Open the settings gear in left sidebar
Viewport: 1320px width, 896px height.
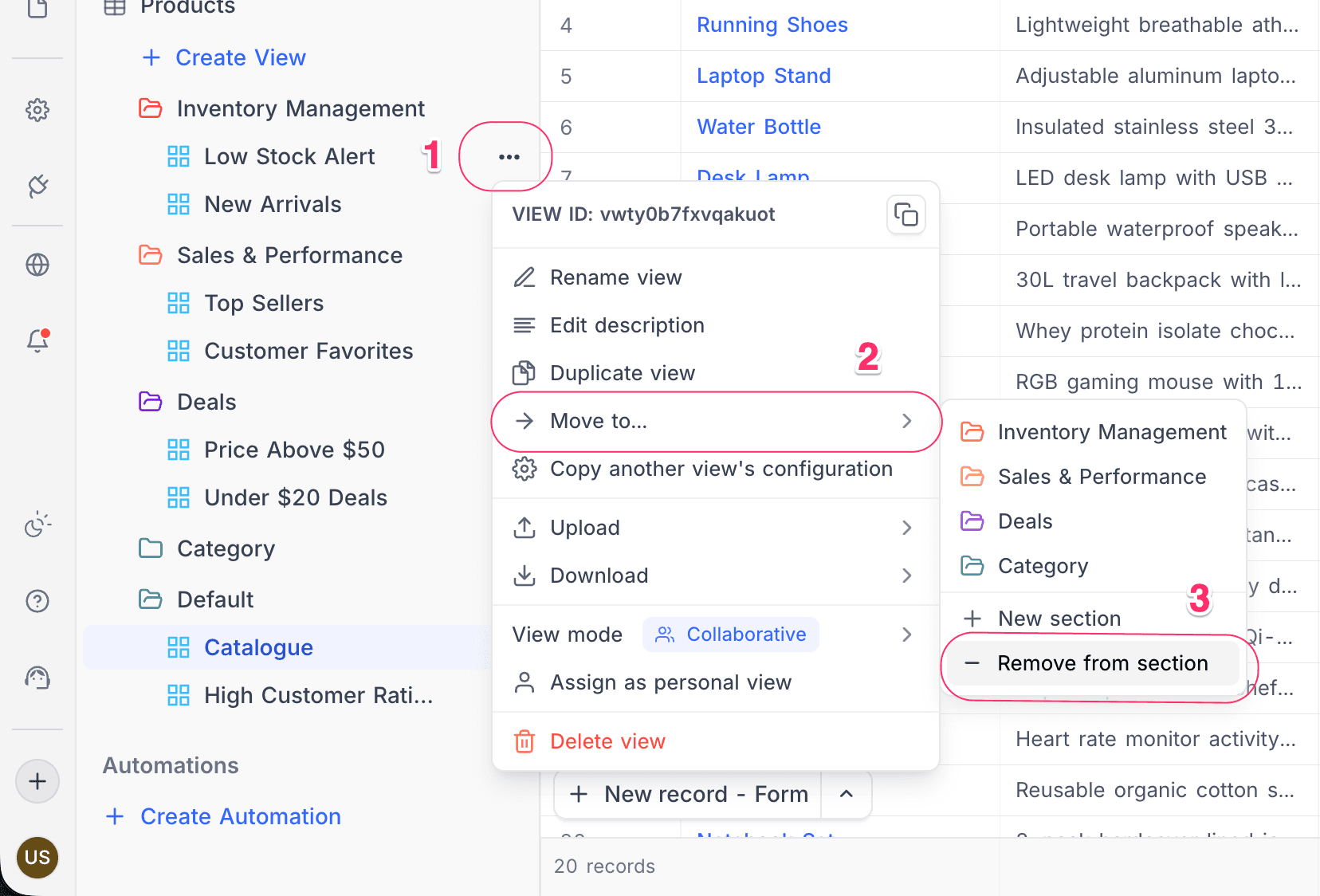(x=37, y=110)
